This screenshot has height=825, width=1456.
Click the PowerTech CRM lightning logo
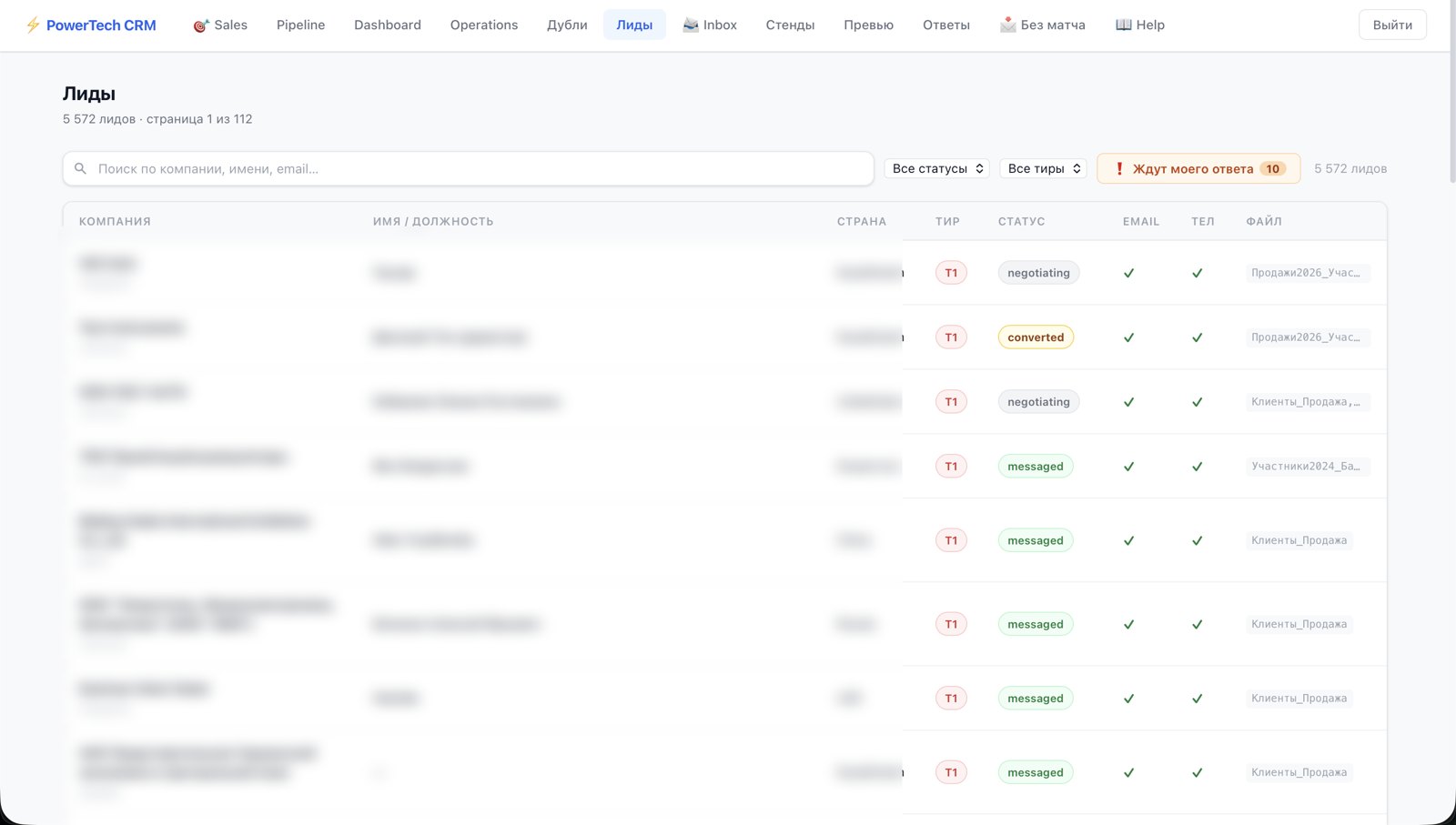[x=33, y=25]
